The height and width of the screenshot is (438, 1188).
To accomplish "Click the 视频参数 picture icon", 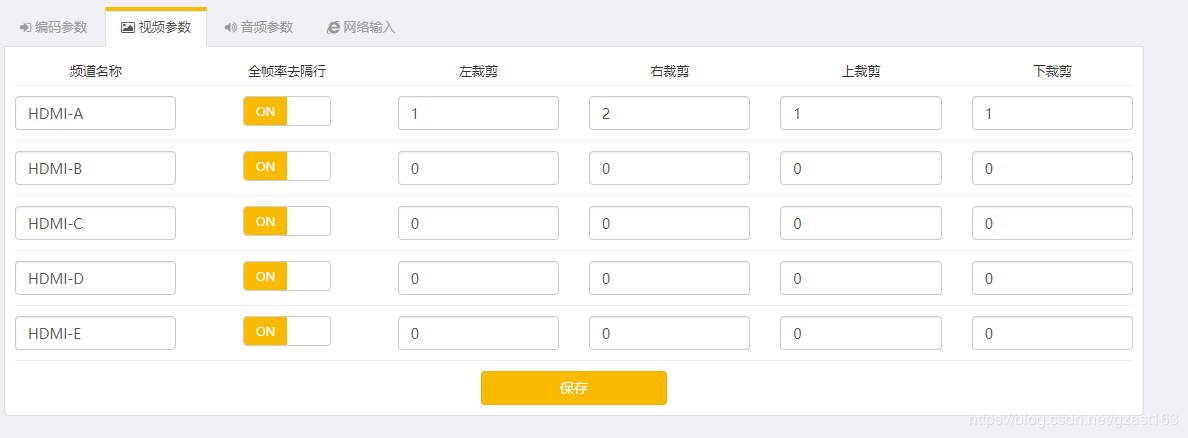I will click(x=127, y=27).
